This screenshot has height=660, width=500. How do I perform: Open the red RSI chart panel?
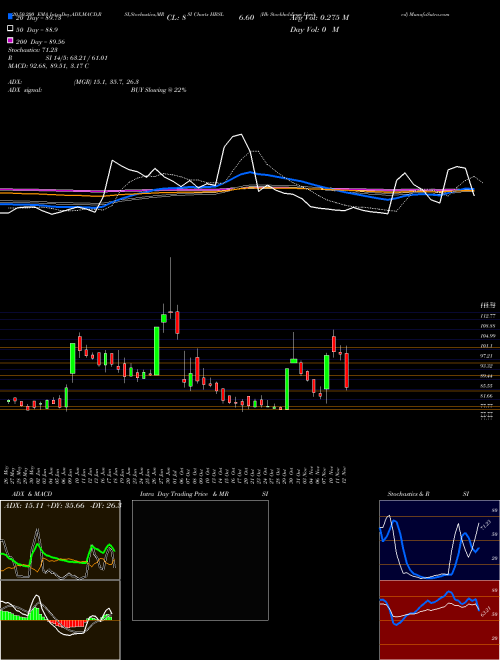click(439, 620)
